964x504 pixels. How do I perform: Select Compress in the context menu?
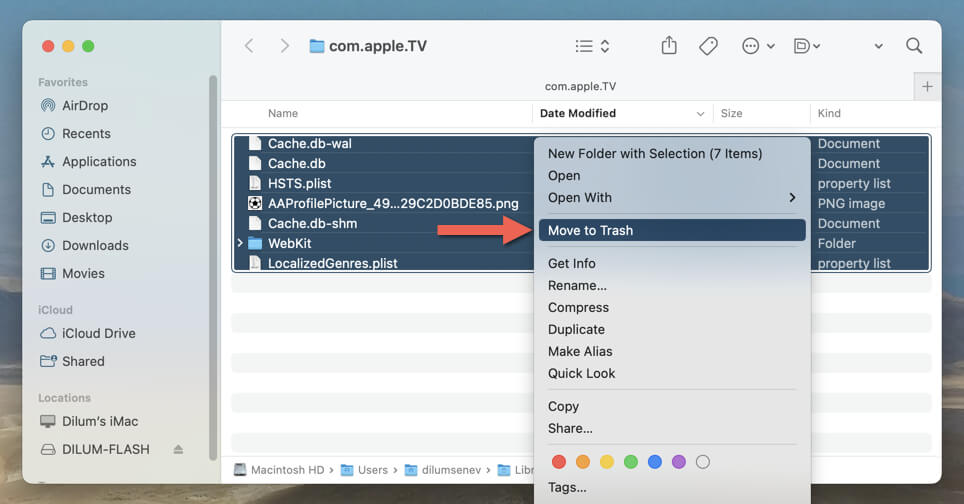pyautogui.click(x=578, y=308)
